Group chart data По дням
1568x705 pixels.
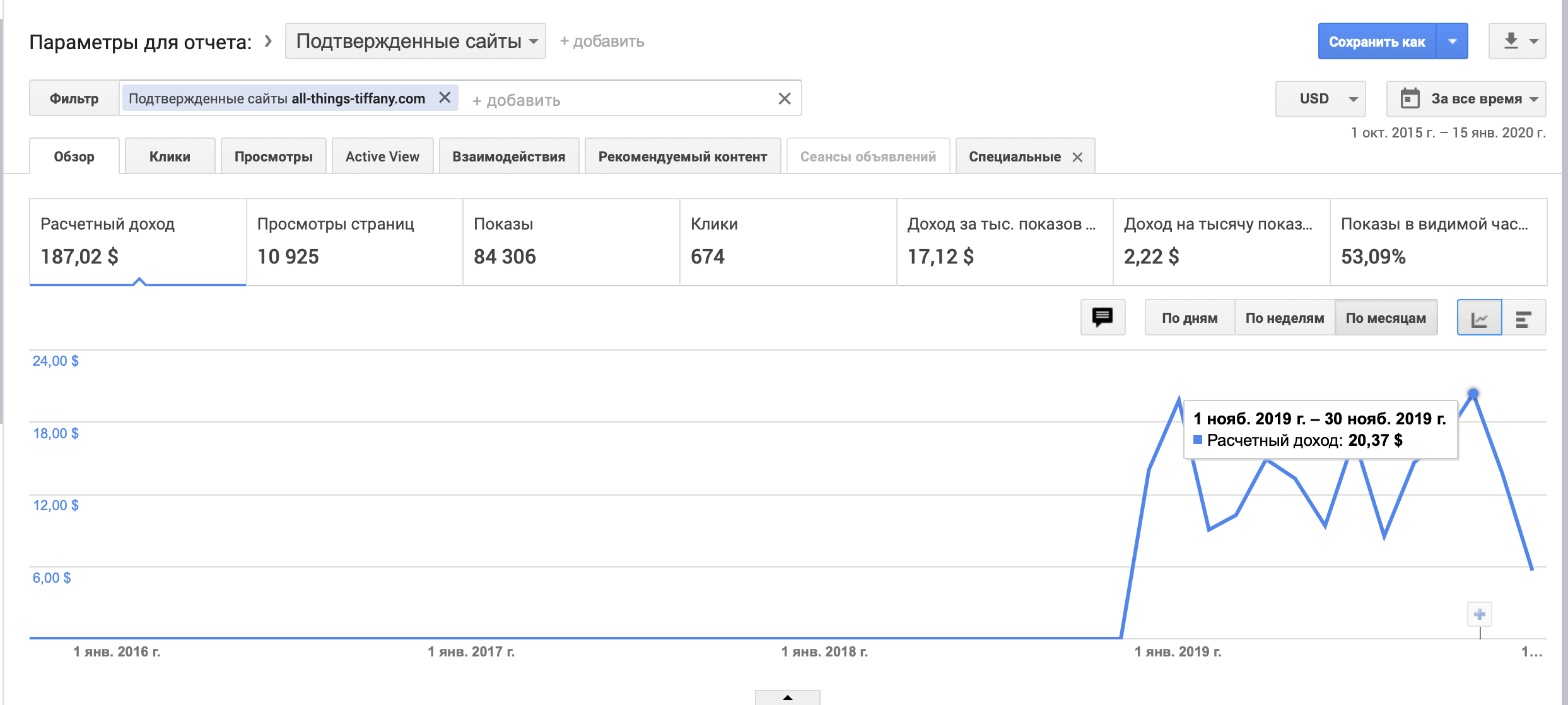(x=1190, y=318)
